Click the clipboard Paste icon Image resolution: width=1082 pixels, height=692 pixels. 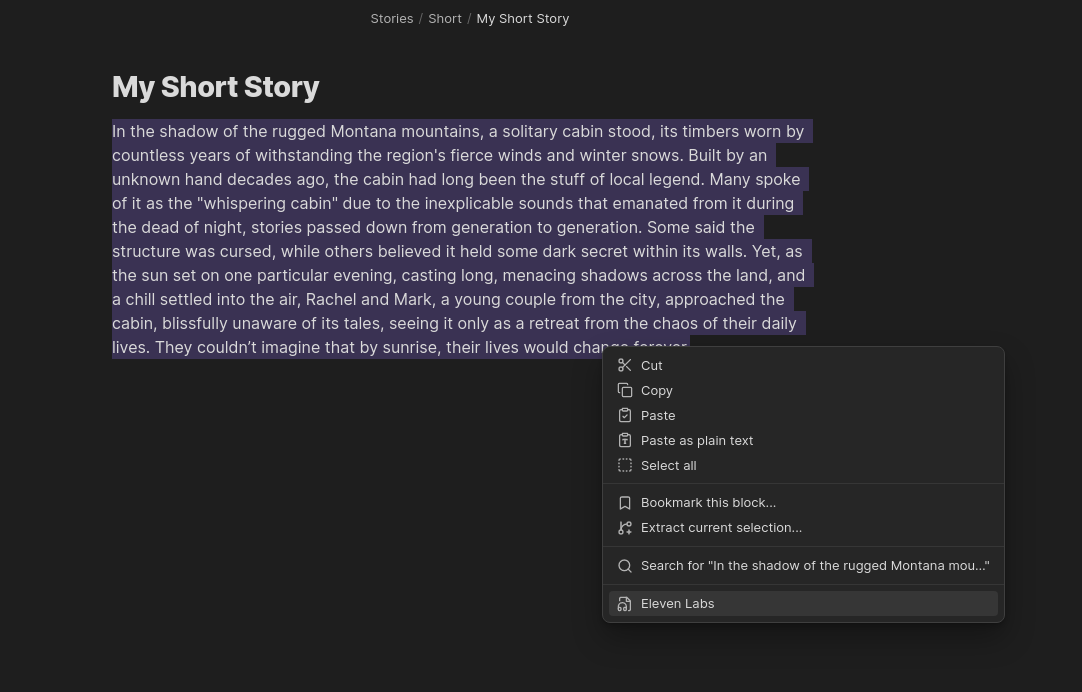tap(624, 415)
